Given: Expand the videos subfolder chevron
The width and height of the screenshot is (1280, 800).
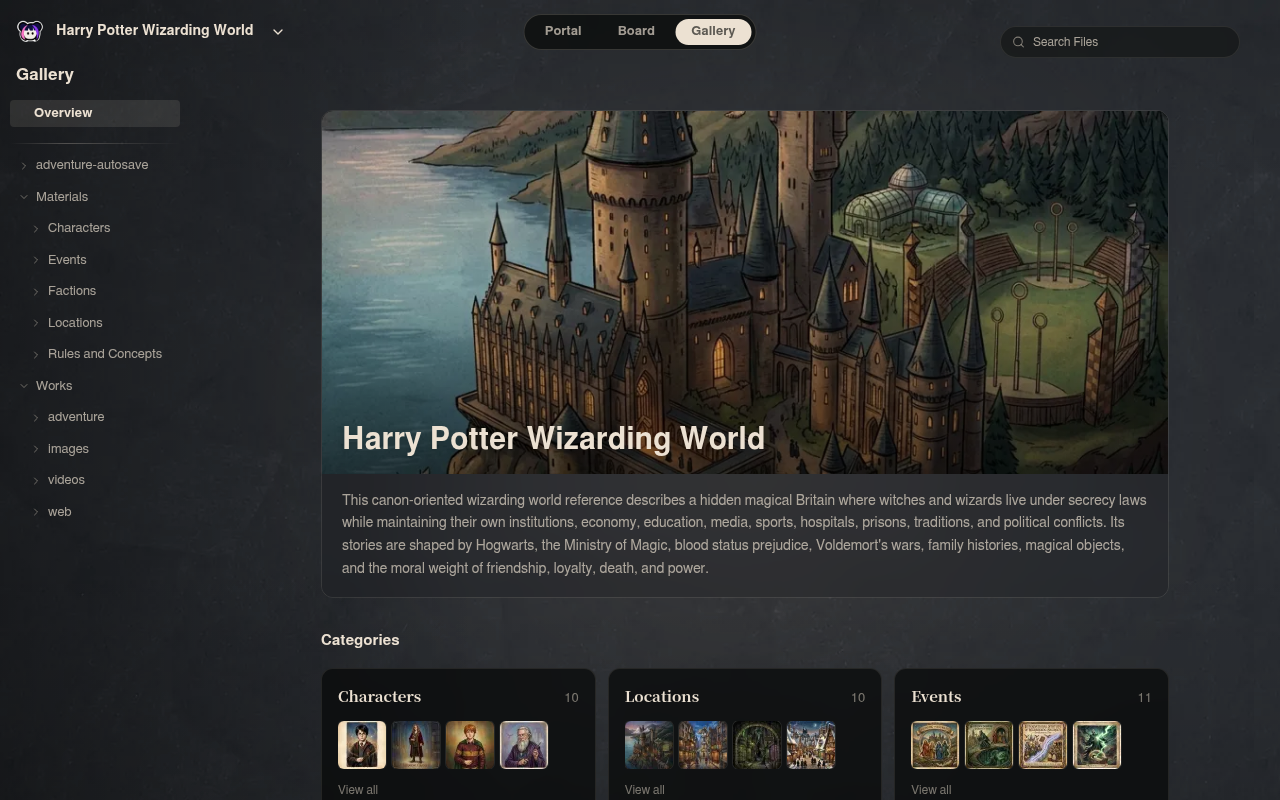Looking at the screenshot, I should point(36,480).
